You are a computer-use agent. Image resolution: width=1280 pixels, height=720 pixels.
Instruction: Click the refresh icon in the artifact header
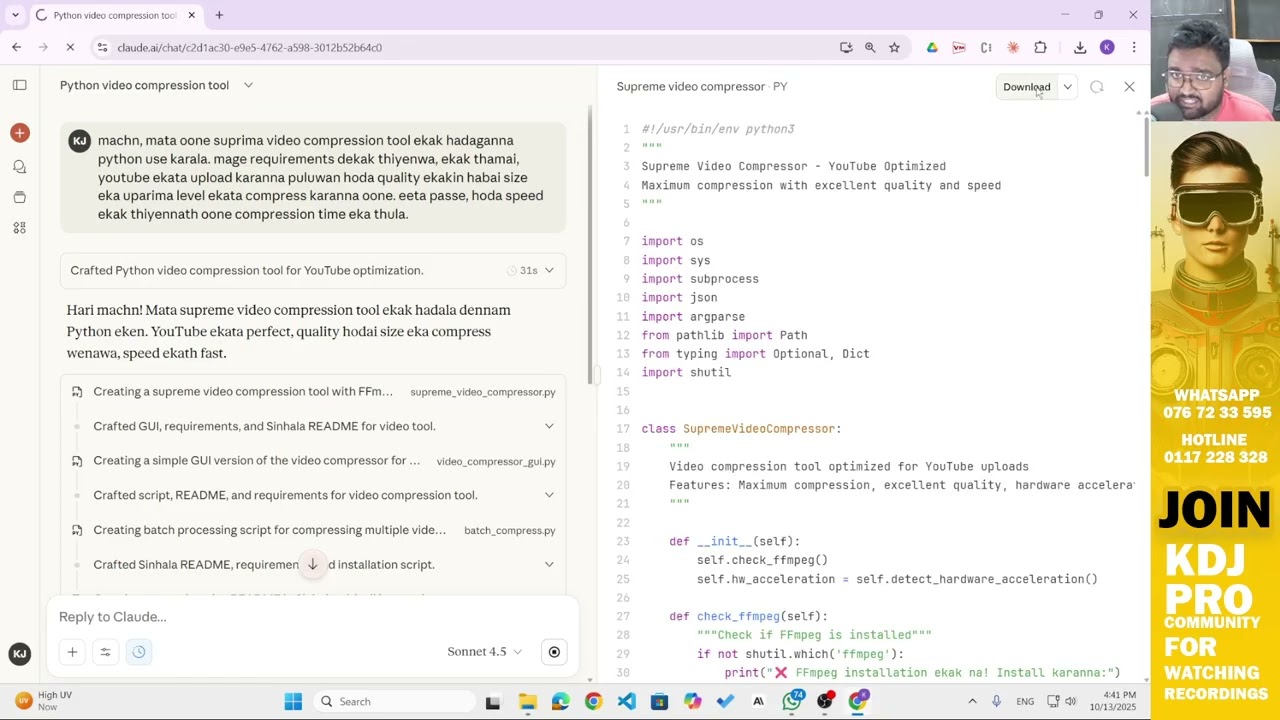point(1097,87)
